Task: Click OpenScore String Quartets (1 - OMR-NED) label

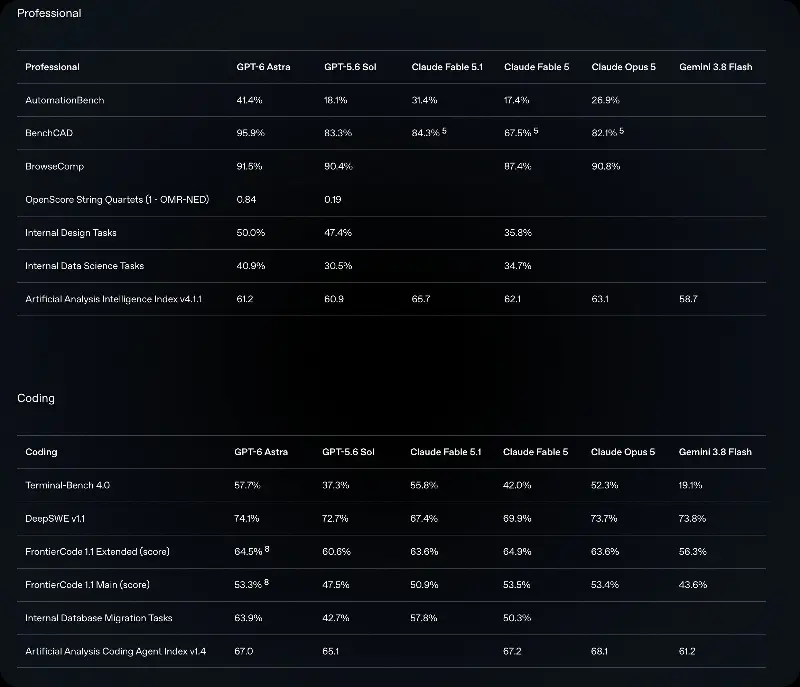Action: (117, 199)
